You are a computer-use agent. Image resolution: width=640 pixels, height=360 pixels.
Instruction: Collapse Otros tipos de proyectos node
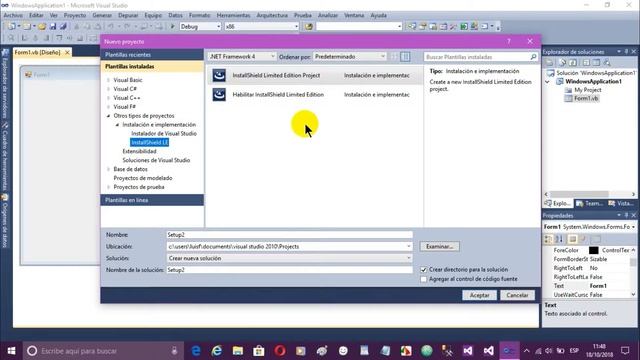(109, 116)
